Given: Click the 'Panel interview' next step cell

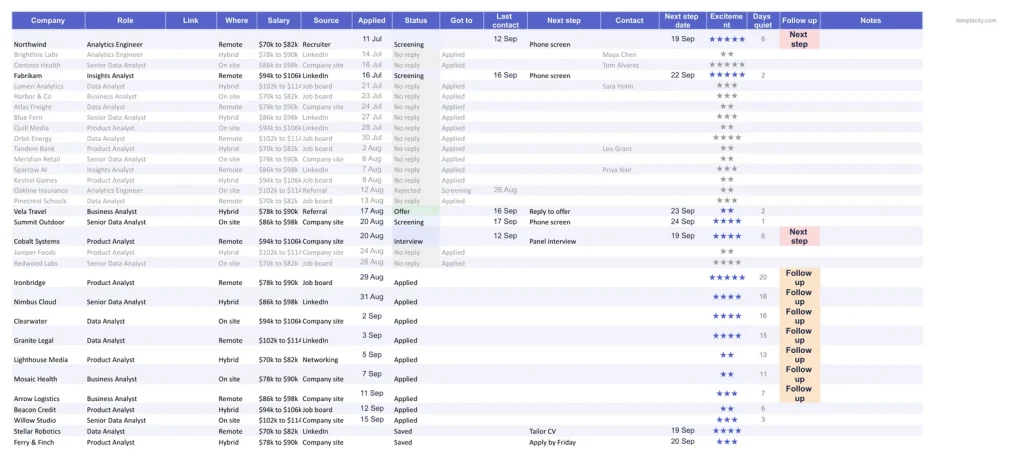Looking at the screenshot, I should [564, 237].
